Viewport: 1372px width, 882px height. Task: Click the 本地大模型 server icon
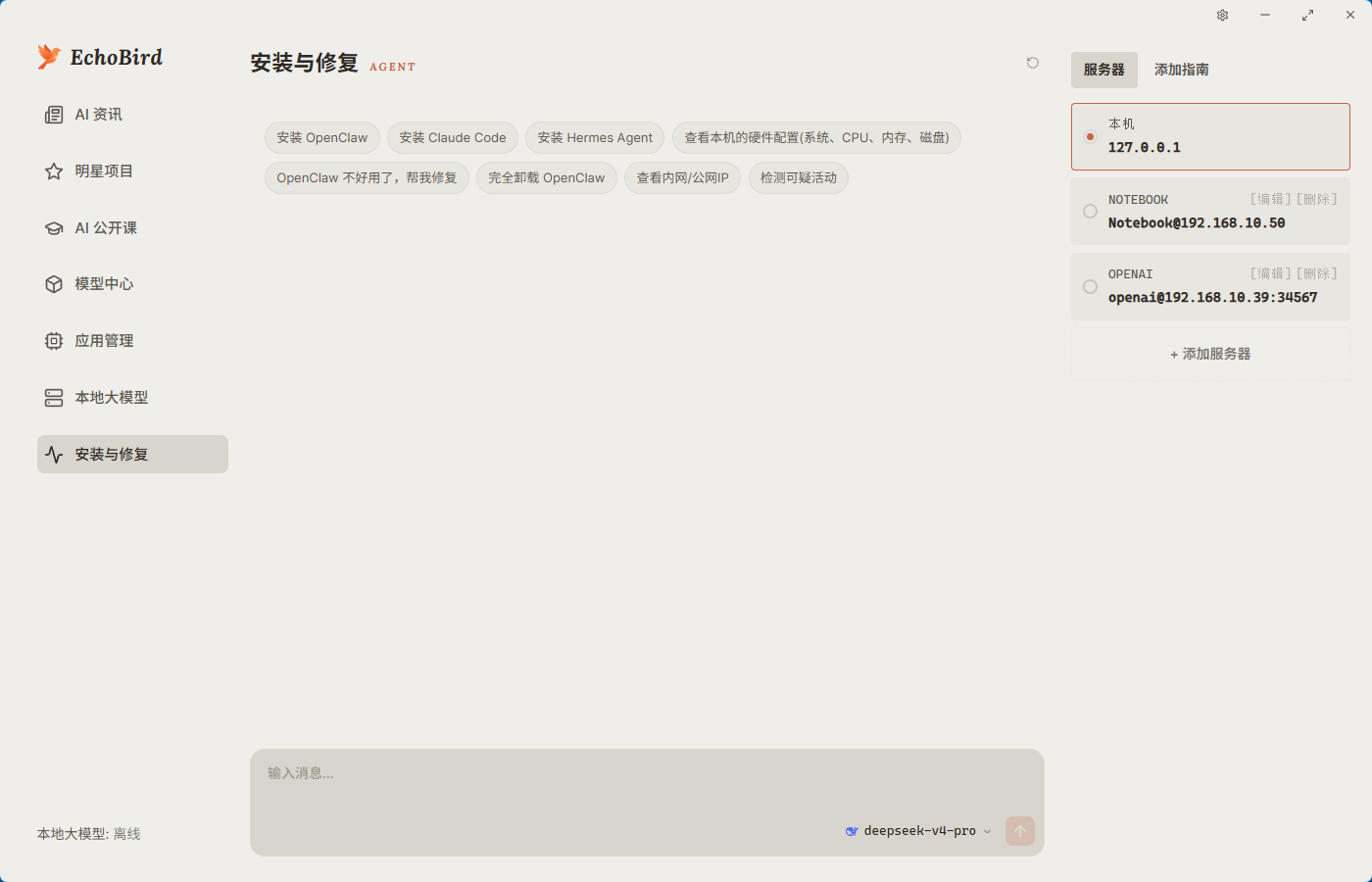pos(54,398)
